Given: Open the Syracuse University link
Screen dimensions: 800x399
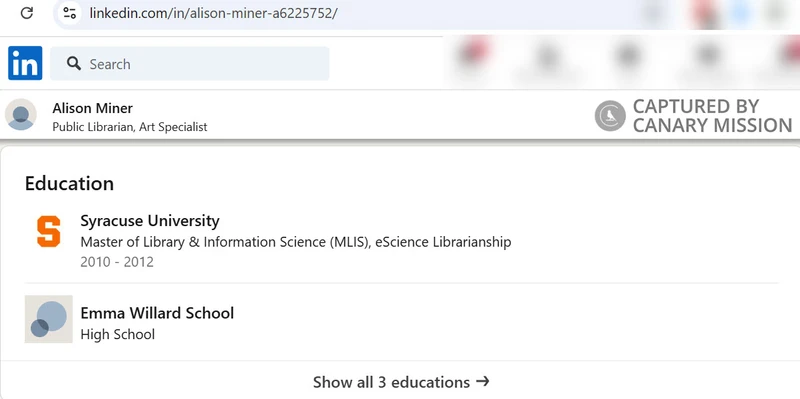Looking at the screenshot, I should (150, 221).
